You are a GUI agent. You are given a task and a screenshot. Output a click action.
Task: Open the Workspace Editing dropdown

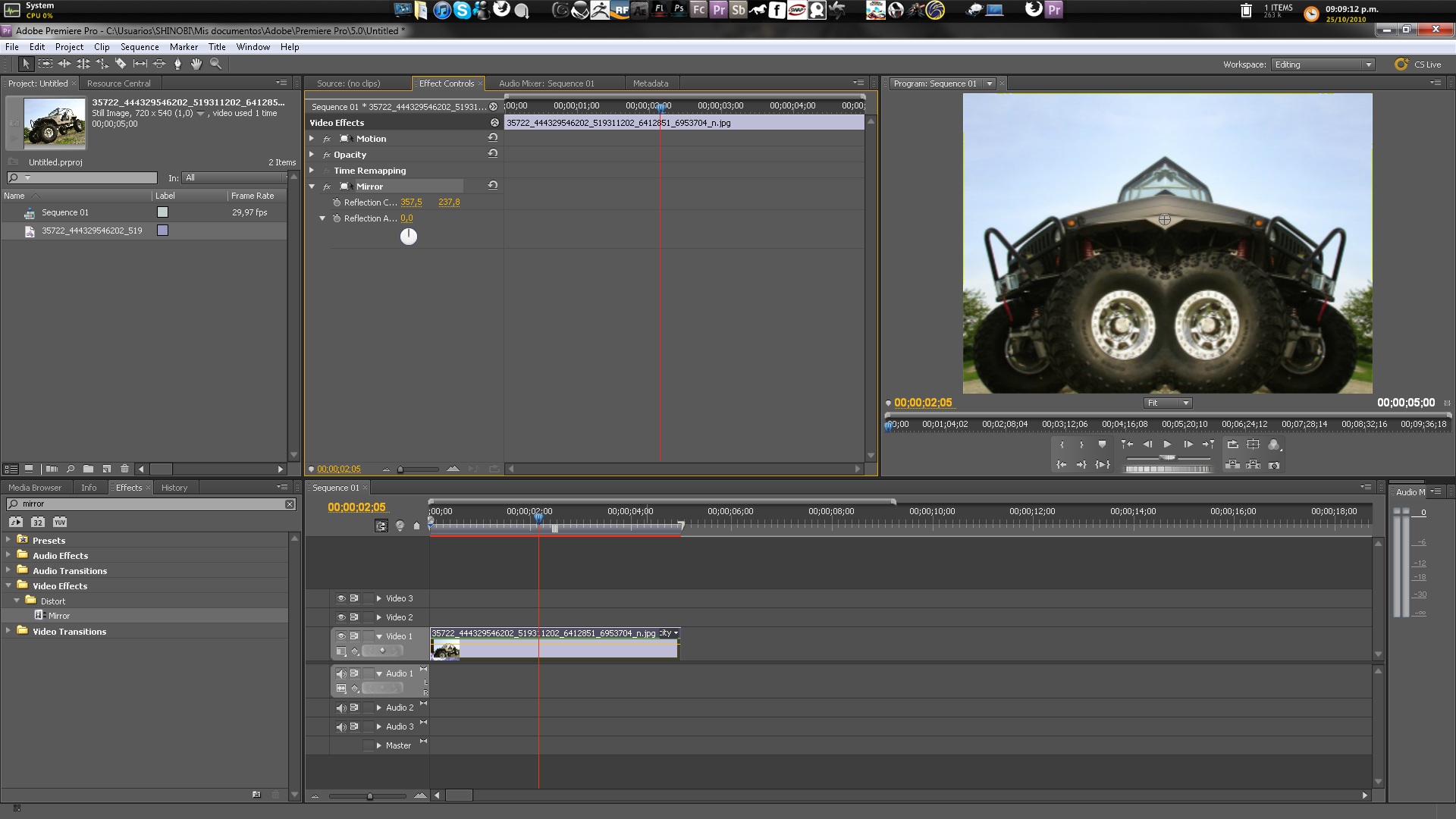[x=1323, y=64]
